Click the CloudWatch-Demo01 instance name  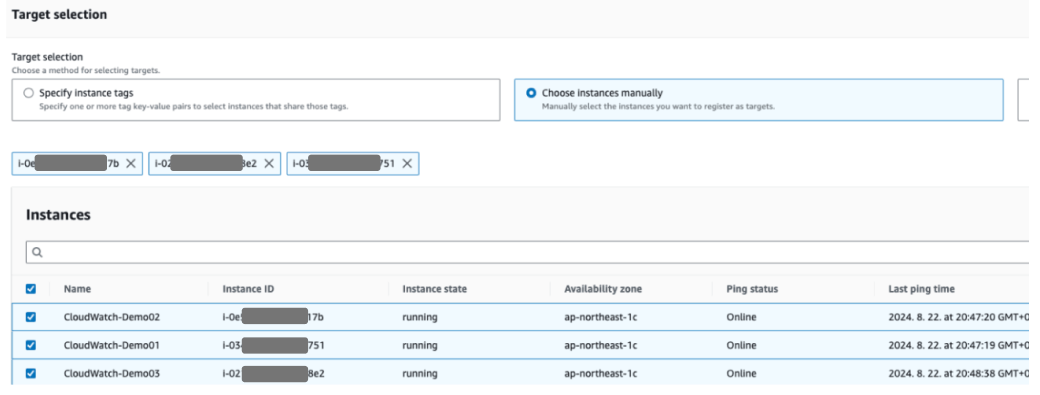point(111,345)
